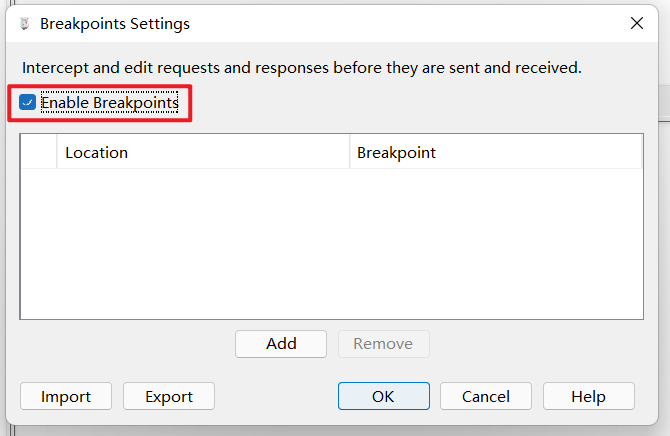Sort by the Breakpoint column header

[495, 153]
